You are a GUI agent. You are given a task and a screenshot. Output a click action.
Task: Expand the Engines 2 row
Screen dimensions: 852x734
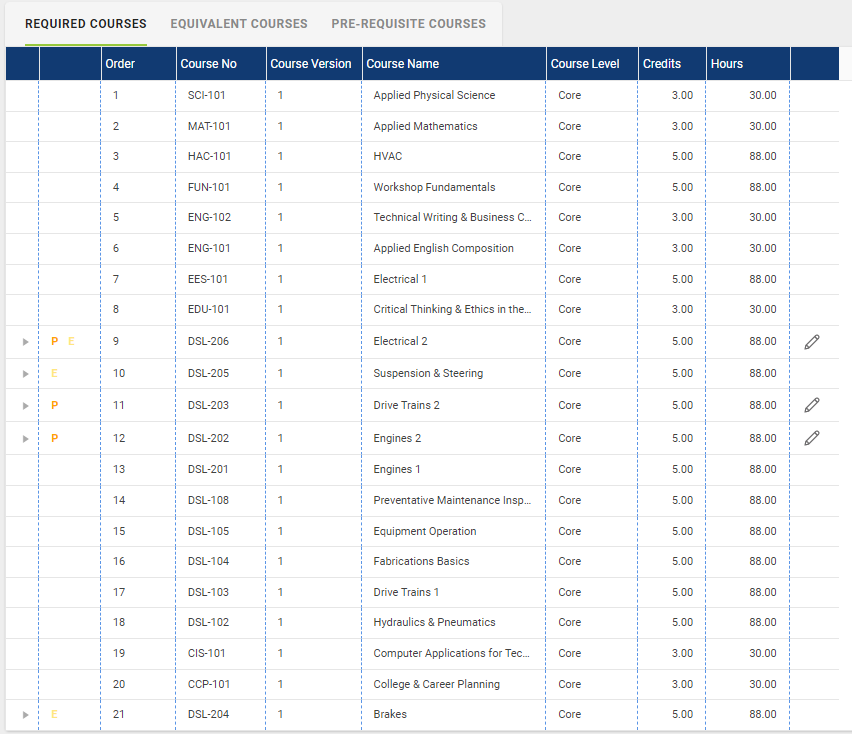click(25, 438)
